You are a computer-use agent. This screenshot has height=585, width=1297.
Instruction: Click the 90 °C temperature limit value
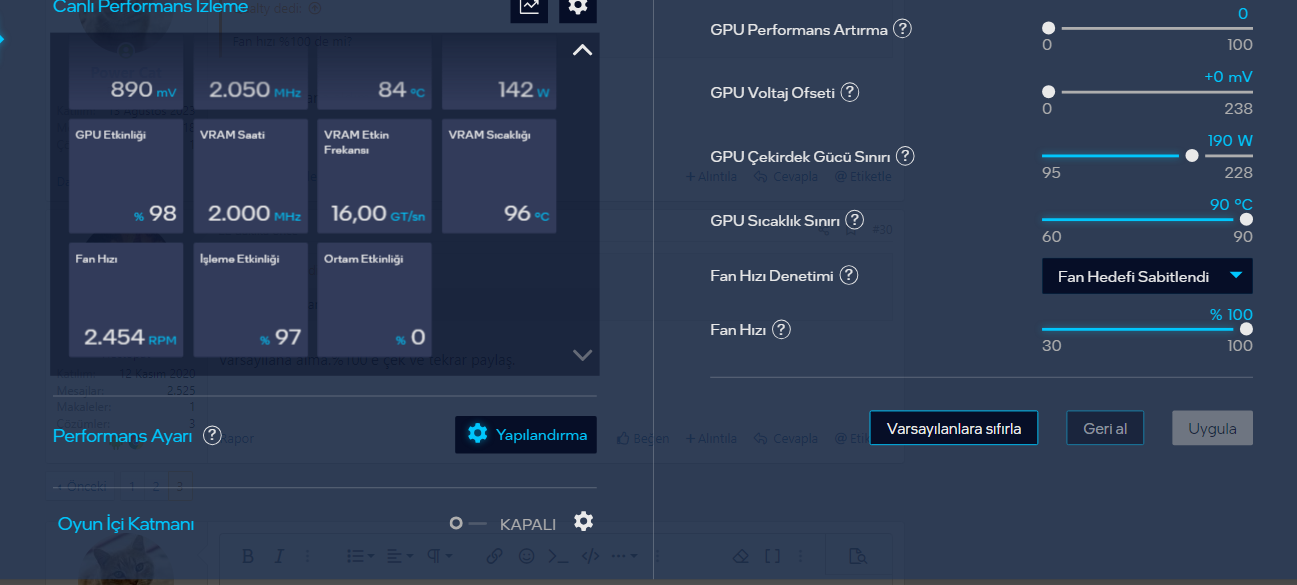1231,204
